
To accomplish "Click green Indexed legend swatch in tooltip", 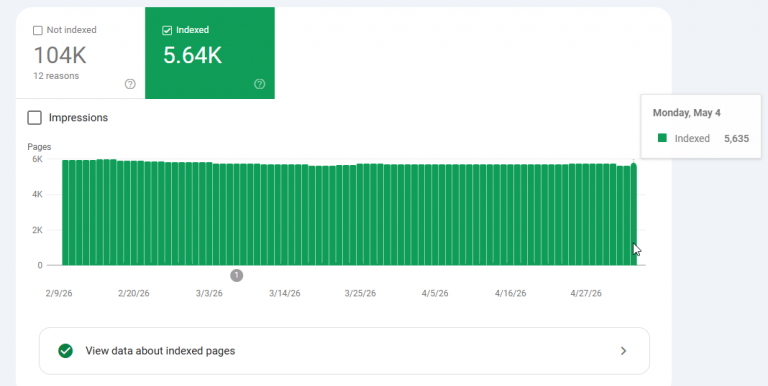I will (x=662, y=138).
